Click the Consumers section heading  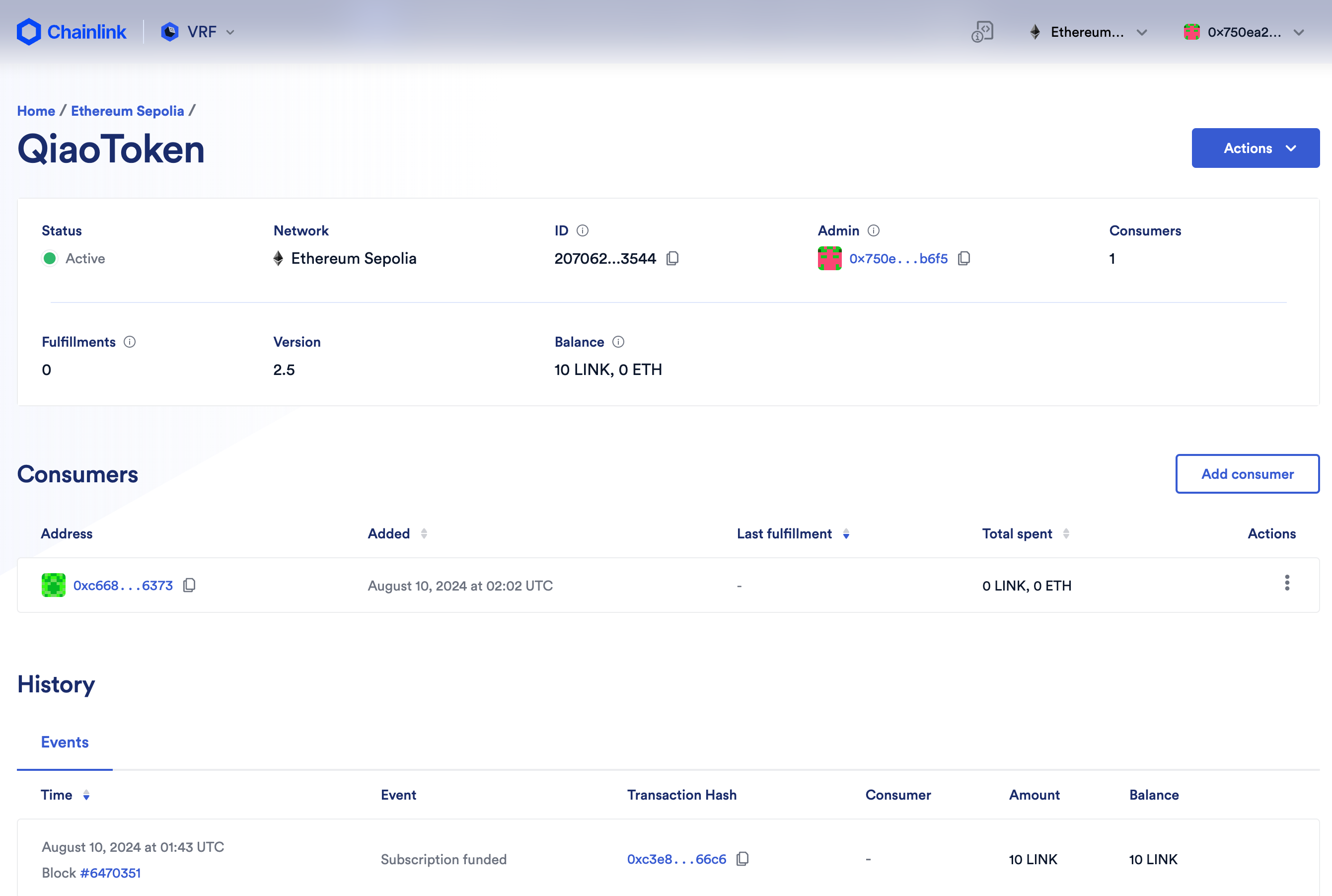tap(77, 474)
